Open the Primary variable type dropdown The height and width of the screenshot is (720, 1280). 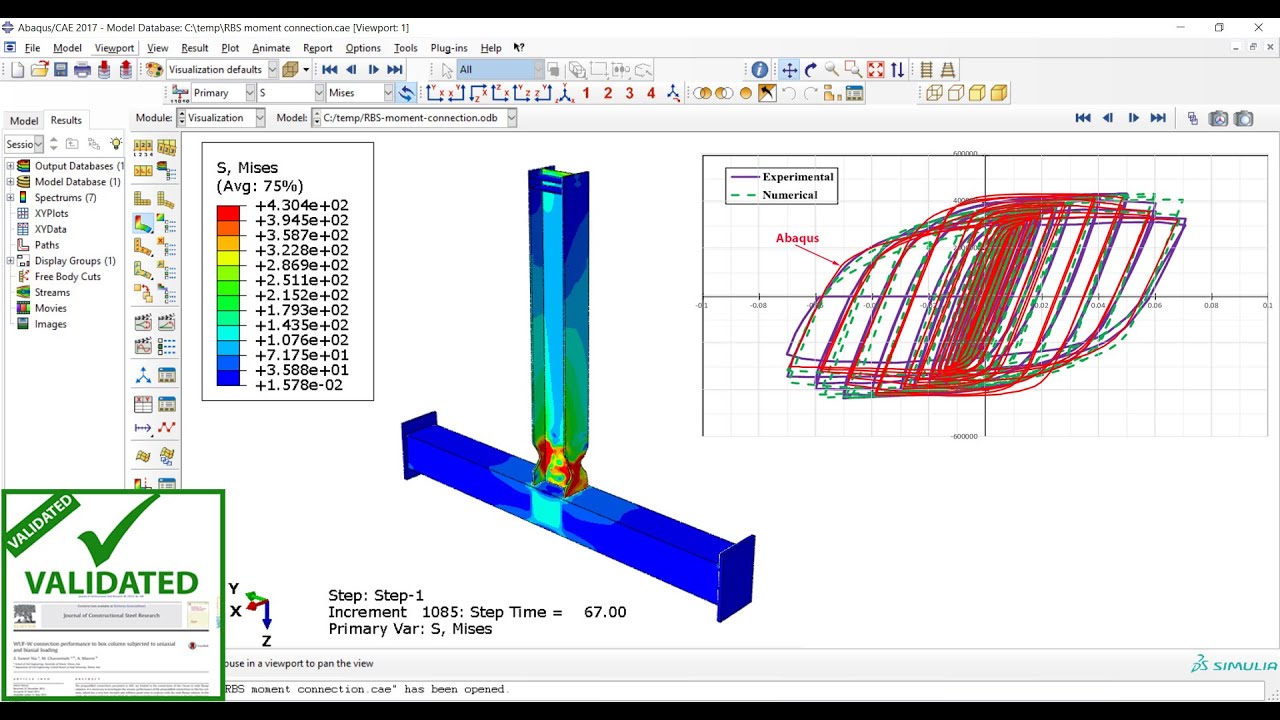click(x=249, y=93)
